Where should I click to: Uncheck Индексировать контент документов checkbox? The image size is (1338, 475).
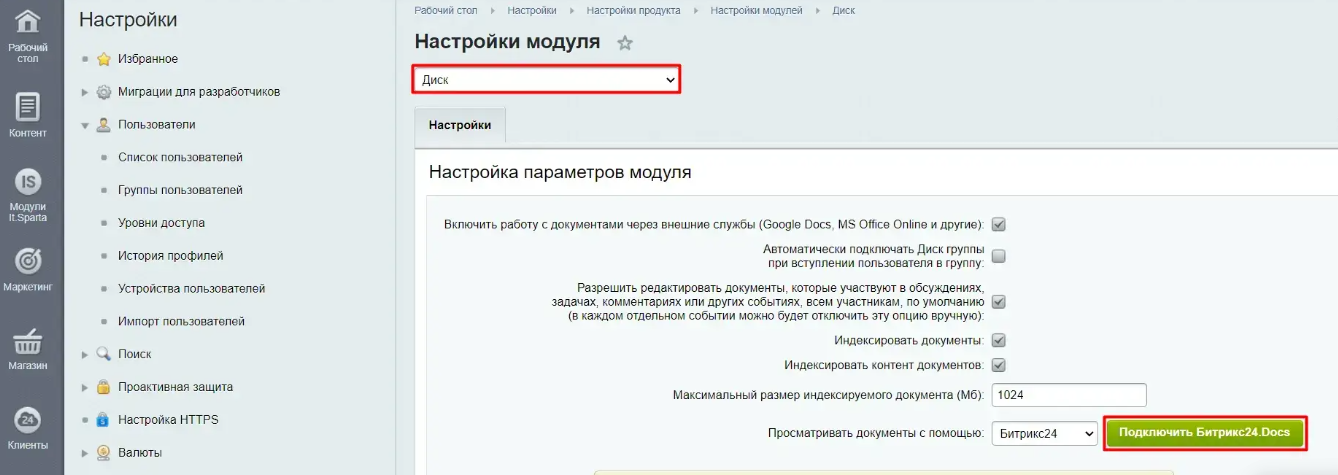[x=998, y=365]
